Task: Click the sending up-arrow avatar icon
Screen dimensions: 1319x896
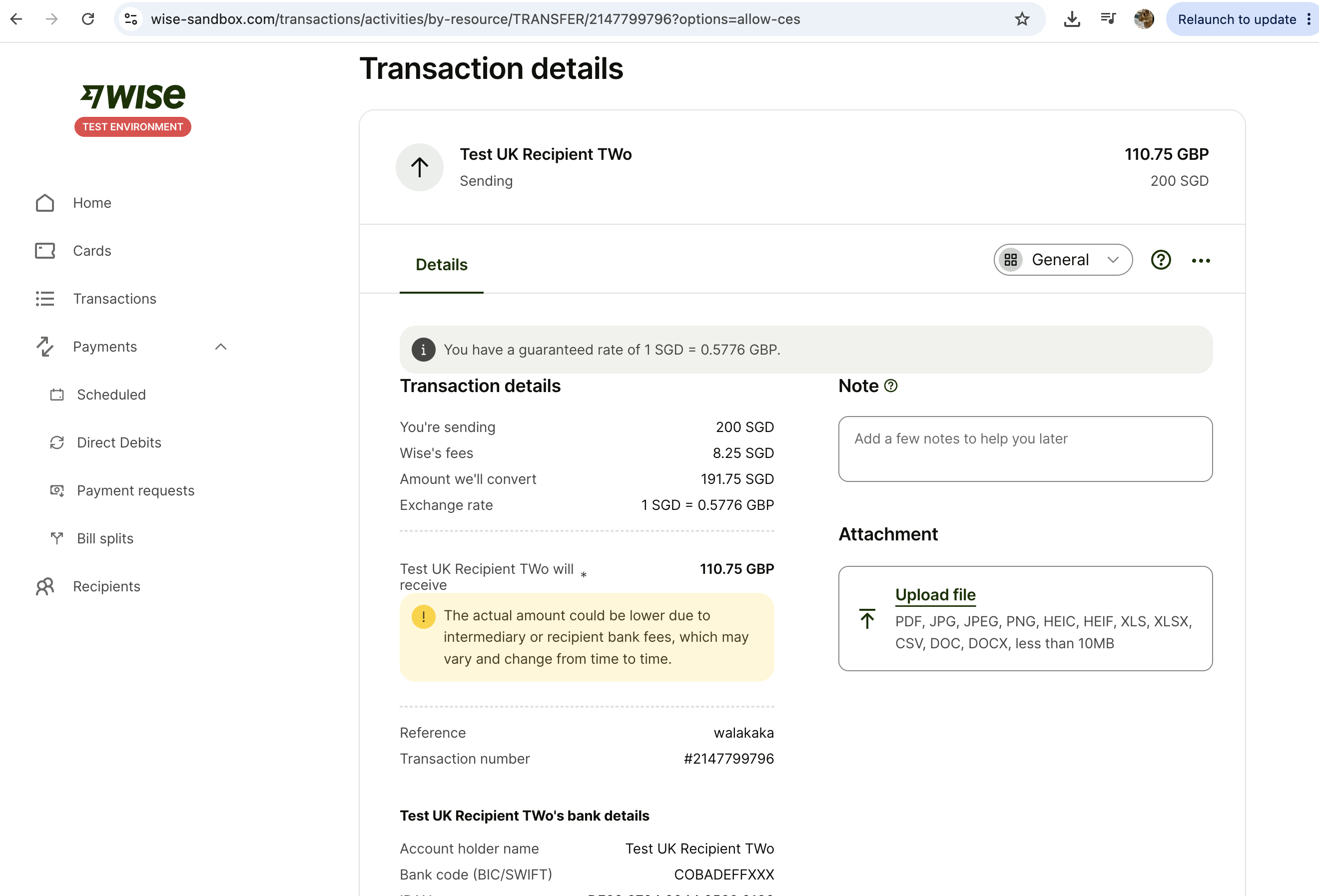Action: (x=419, y=167)
